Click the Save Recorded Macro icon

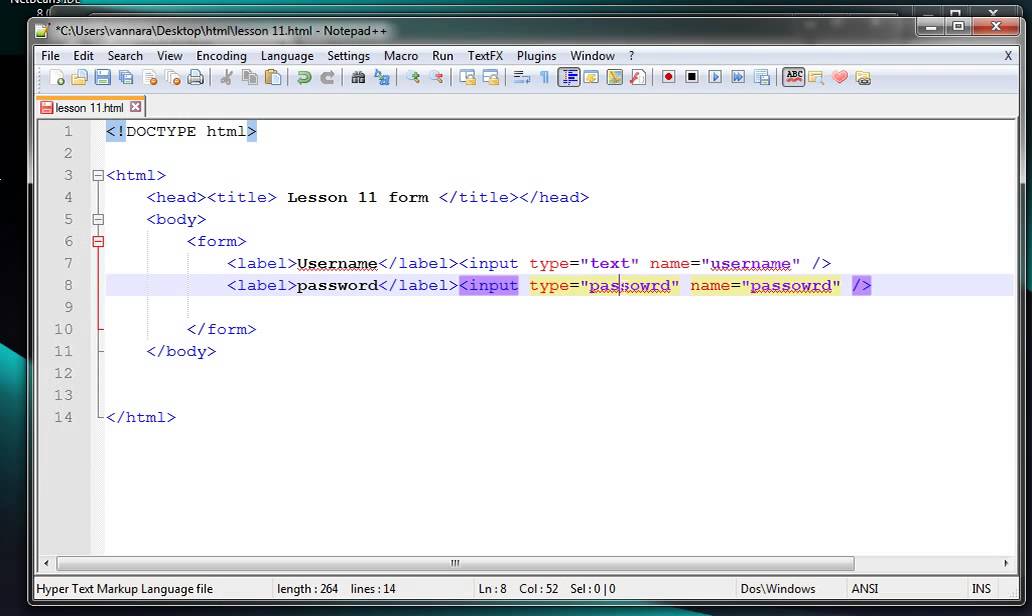[762, 78]
